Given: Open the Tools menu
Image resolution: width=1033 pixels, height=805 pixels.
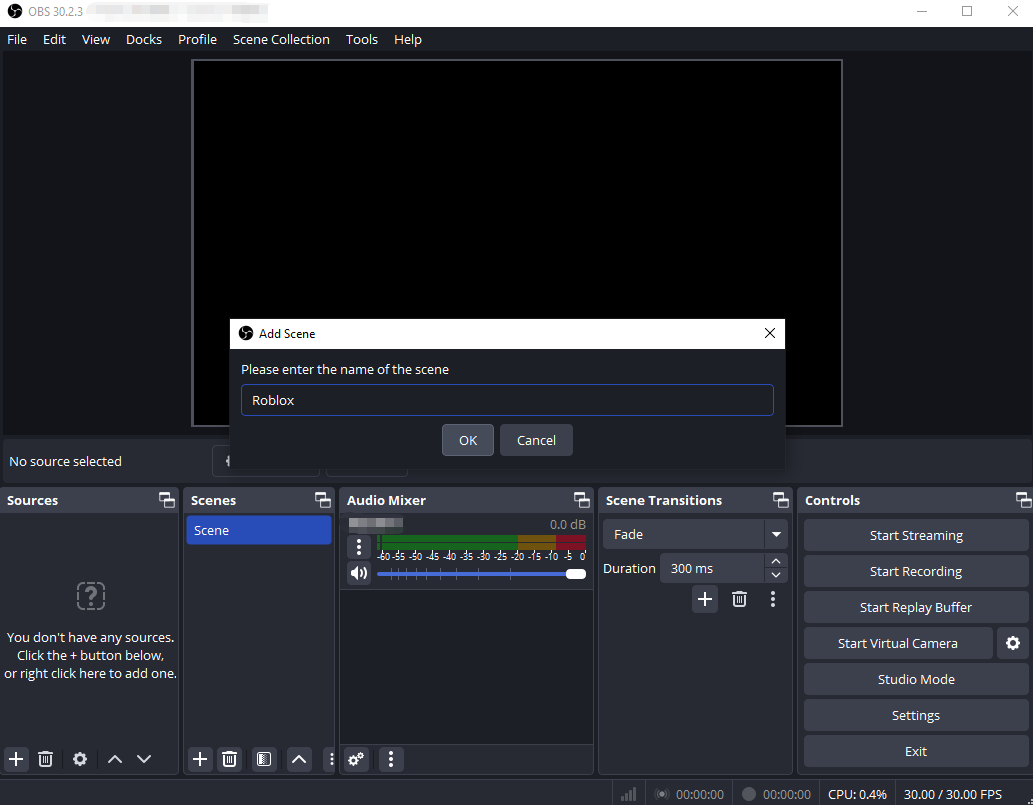Looking at the screenshot, I should point(361,39).
